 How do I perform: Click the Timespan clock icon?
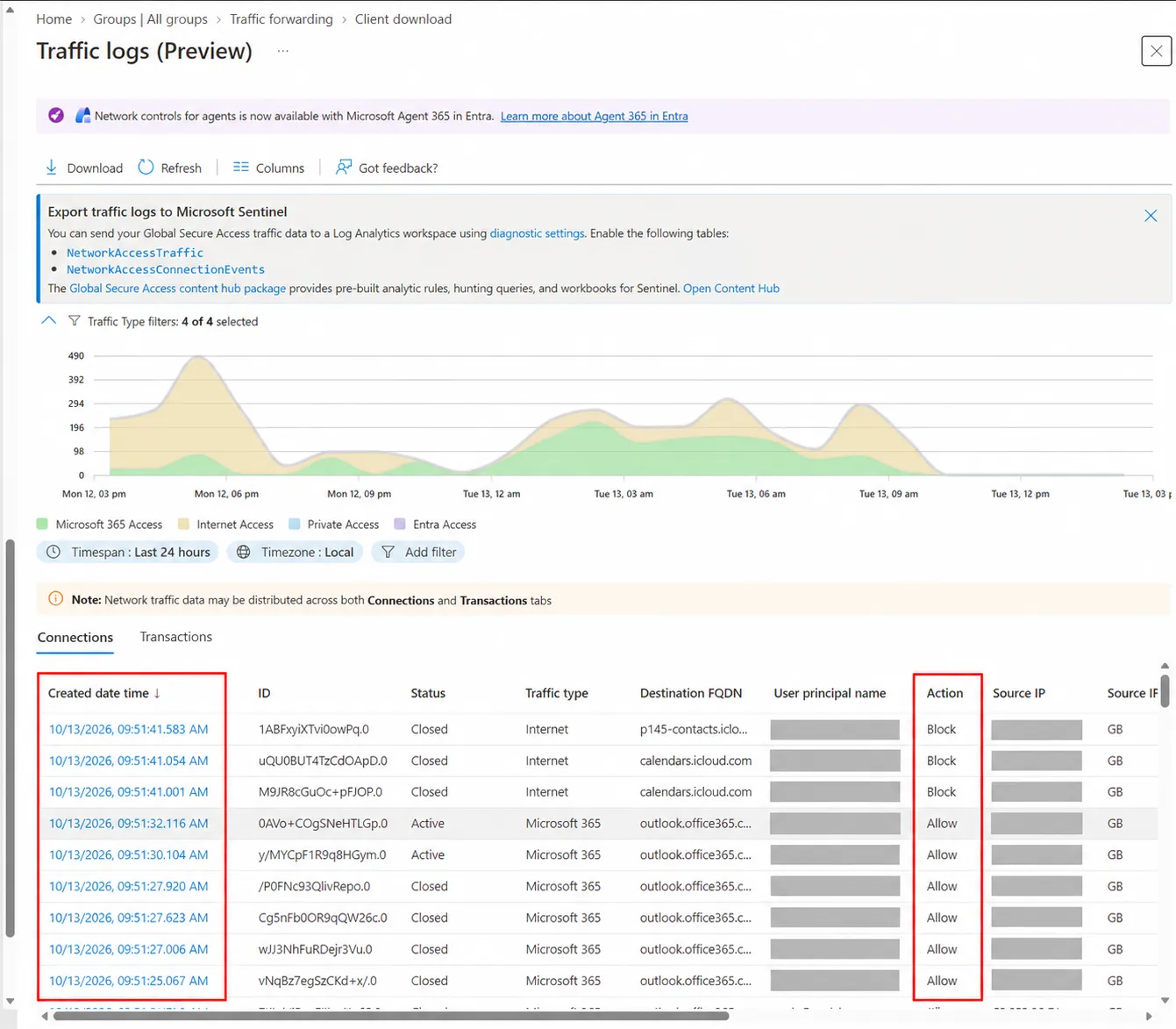[53, 552]
